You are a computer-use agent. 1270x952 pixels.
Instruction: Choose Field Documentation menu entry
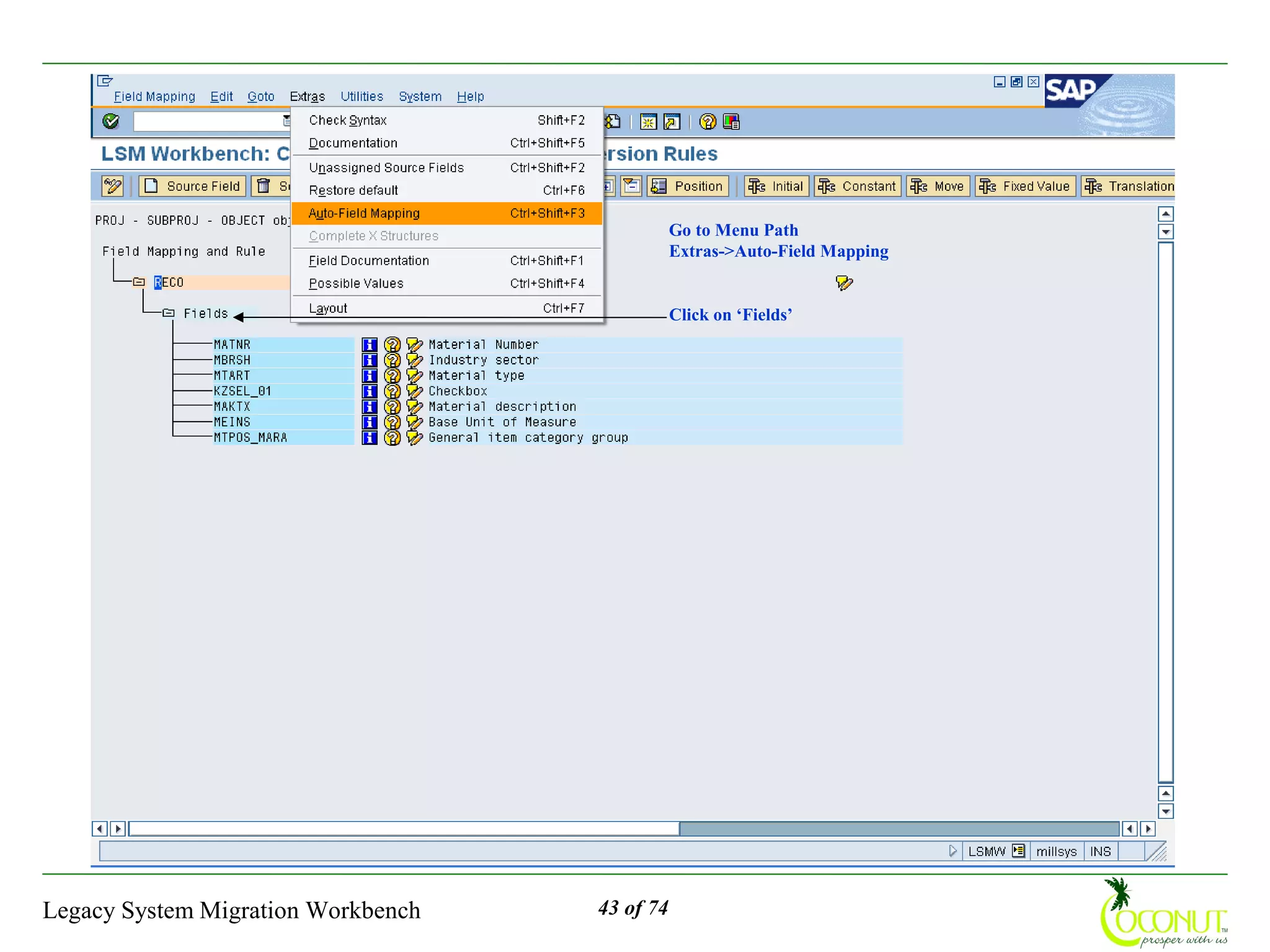(x=446, y=261)
